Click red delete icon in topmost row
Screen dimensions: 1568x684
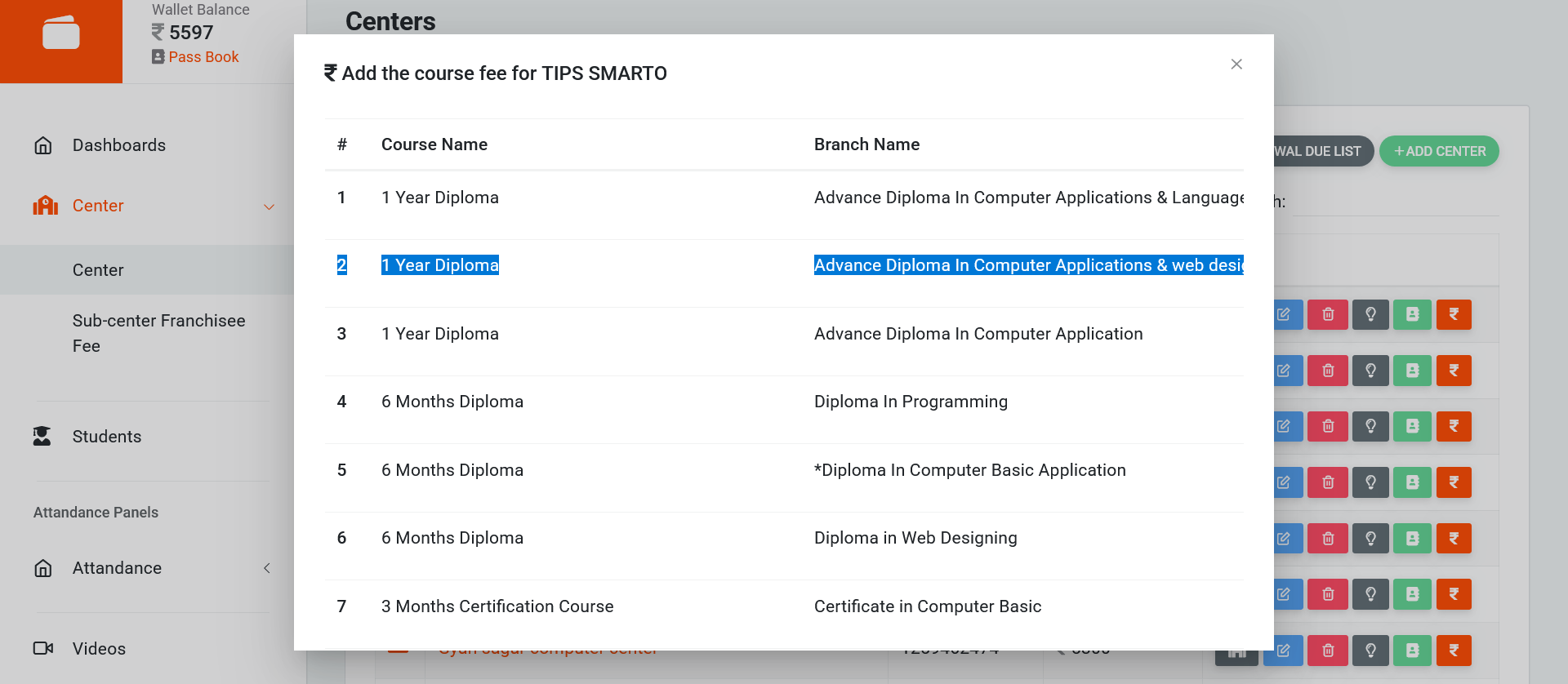(x=1328, y=315)
